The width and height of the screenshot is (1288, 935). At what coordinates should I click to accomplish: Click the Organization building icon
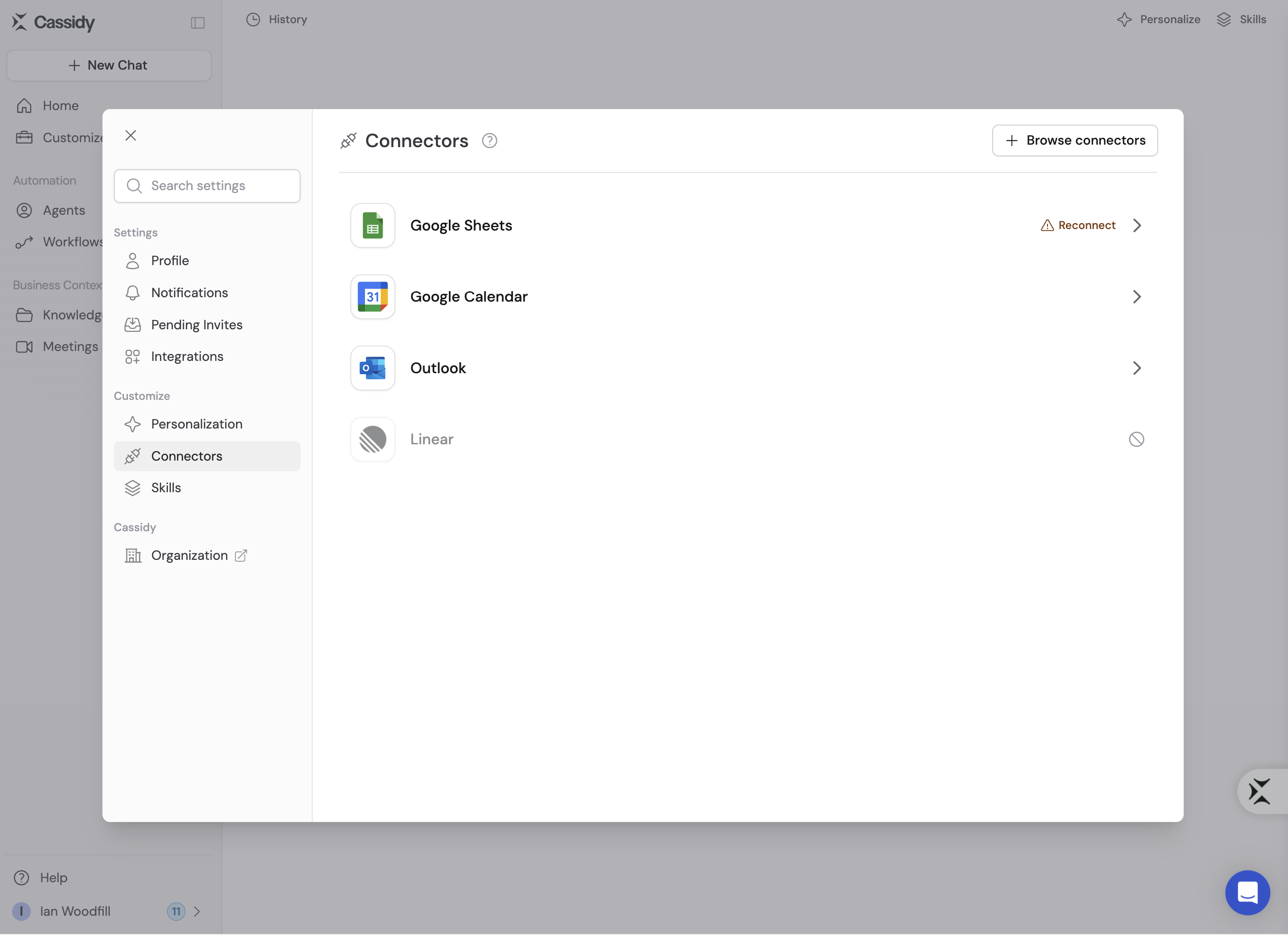[x=133, y=555]
